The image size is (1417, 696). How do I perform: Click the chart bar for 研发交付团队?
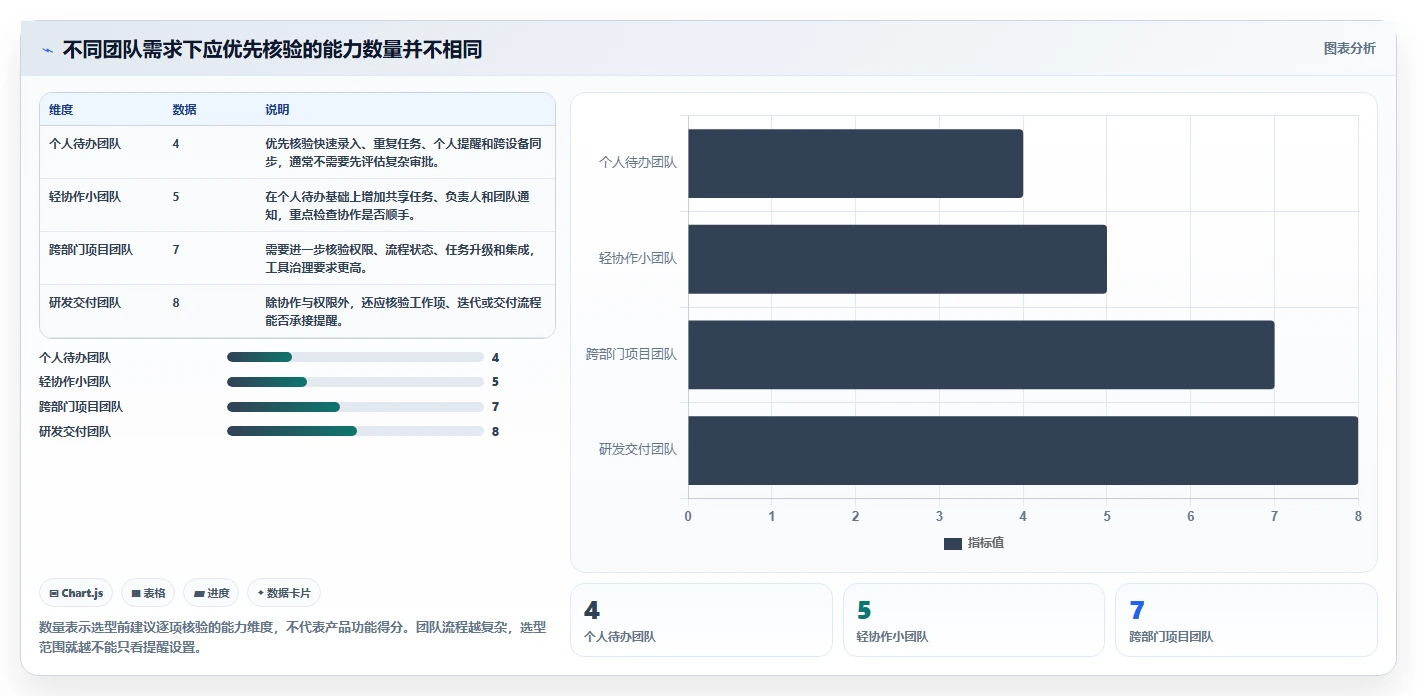click(1023, 450)
